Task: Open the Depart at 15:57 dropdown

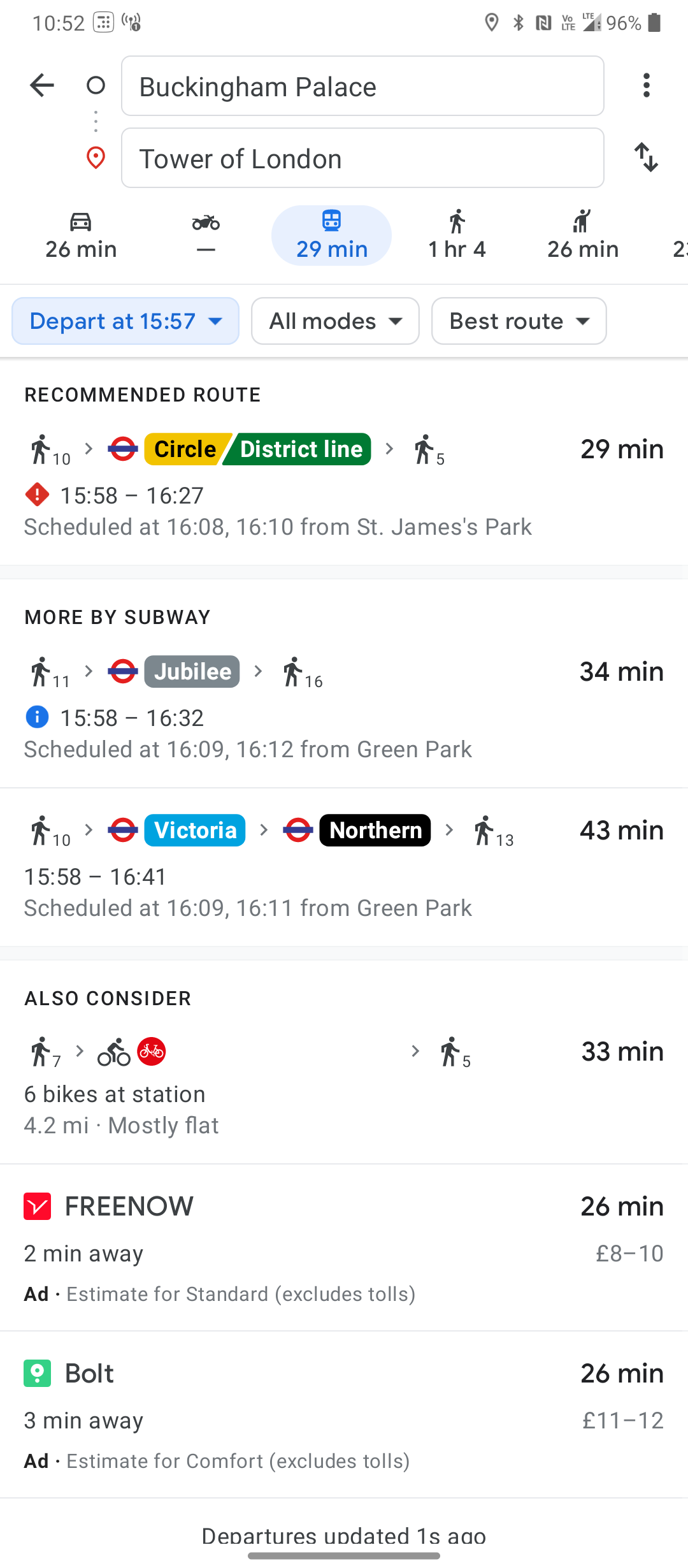Action: (125, 321)
